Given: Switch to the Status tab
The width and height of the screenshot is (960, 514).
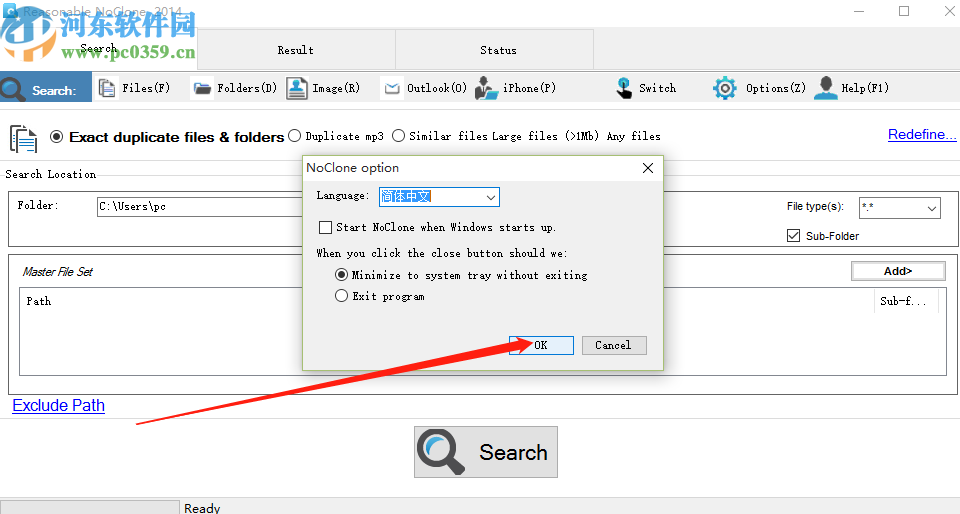Looking at the screenshot, I should point(495,50).
